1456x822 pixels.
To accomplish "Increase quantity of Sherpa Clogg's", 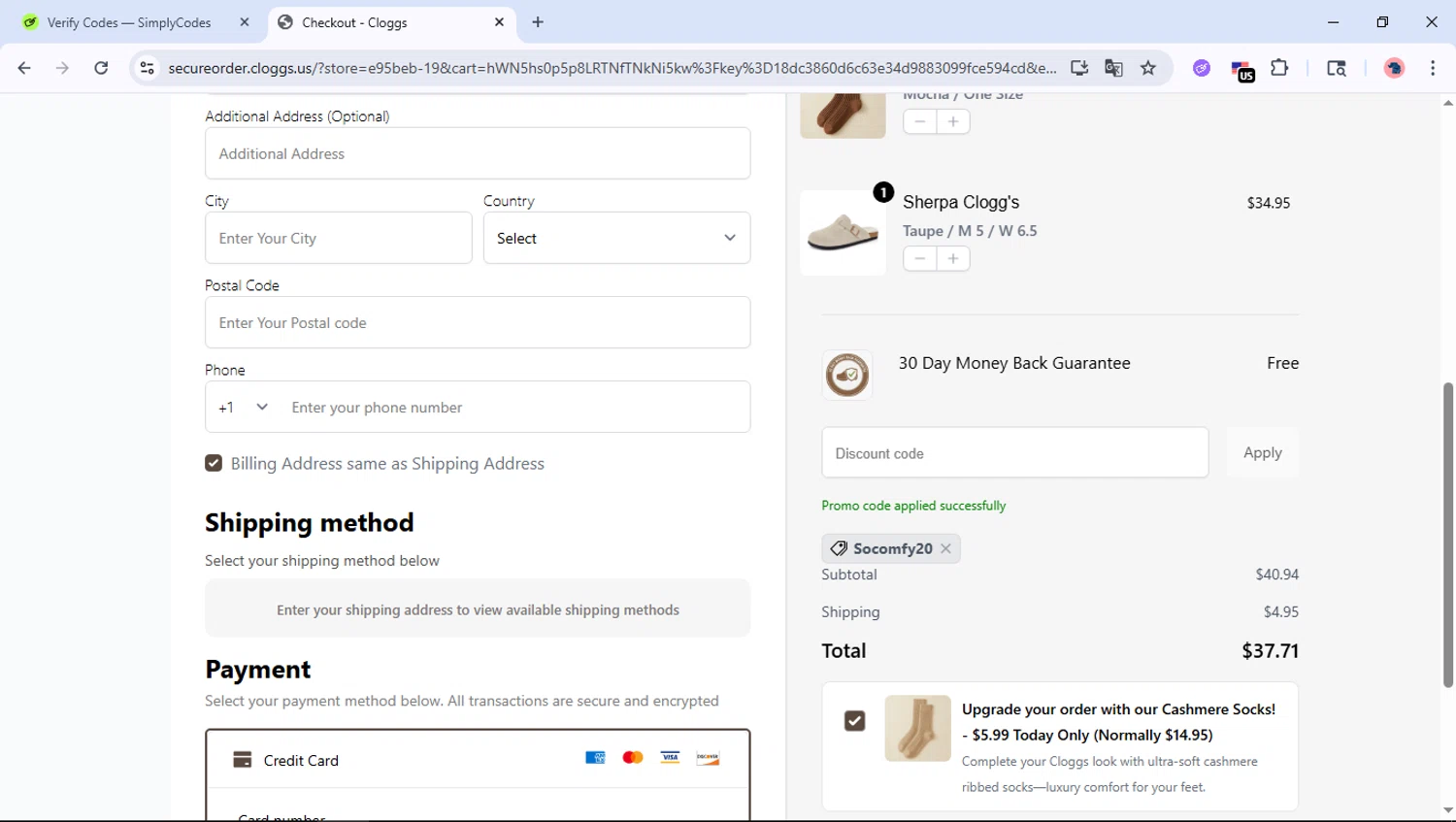I will [x=953, y=258].
